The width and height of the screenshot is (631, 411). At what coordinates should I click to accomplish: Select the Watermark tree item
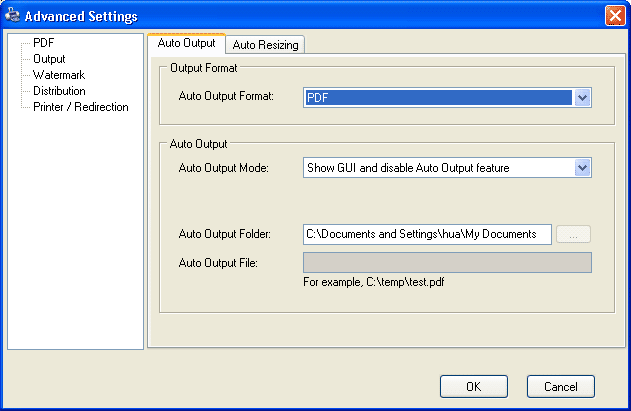point(59,75)
